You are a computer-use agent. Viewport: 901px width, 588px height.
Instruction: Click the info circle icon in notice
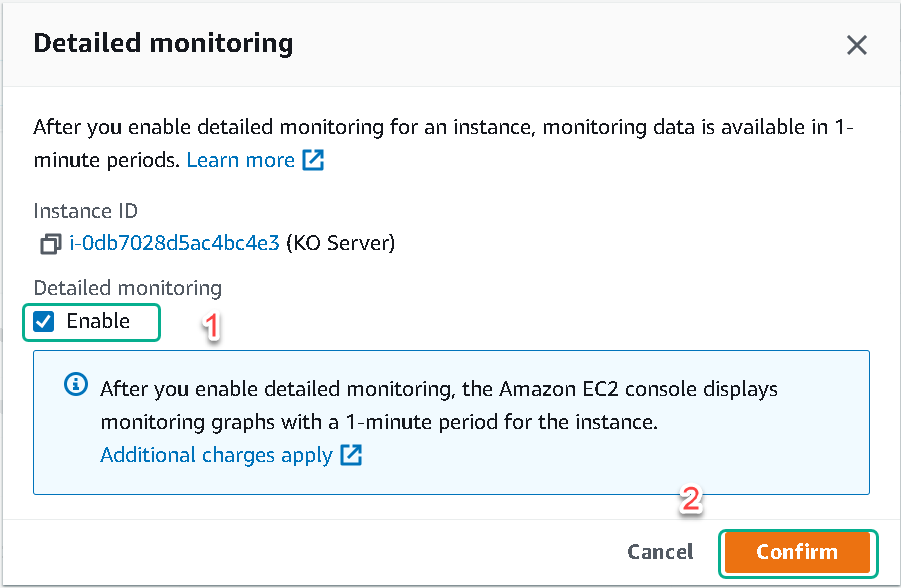tap(76, 384)
